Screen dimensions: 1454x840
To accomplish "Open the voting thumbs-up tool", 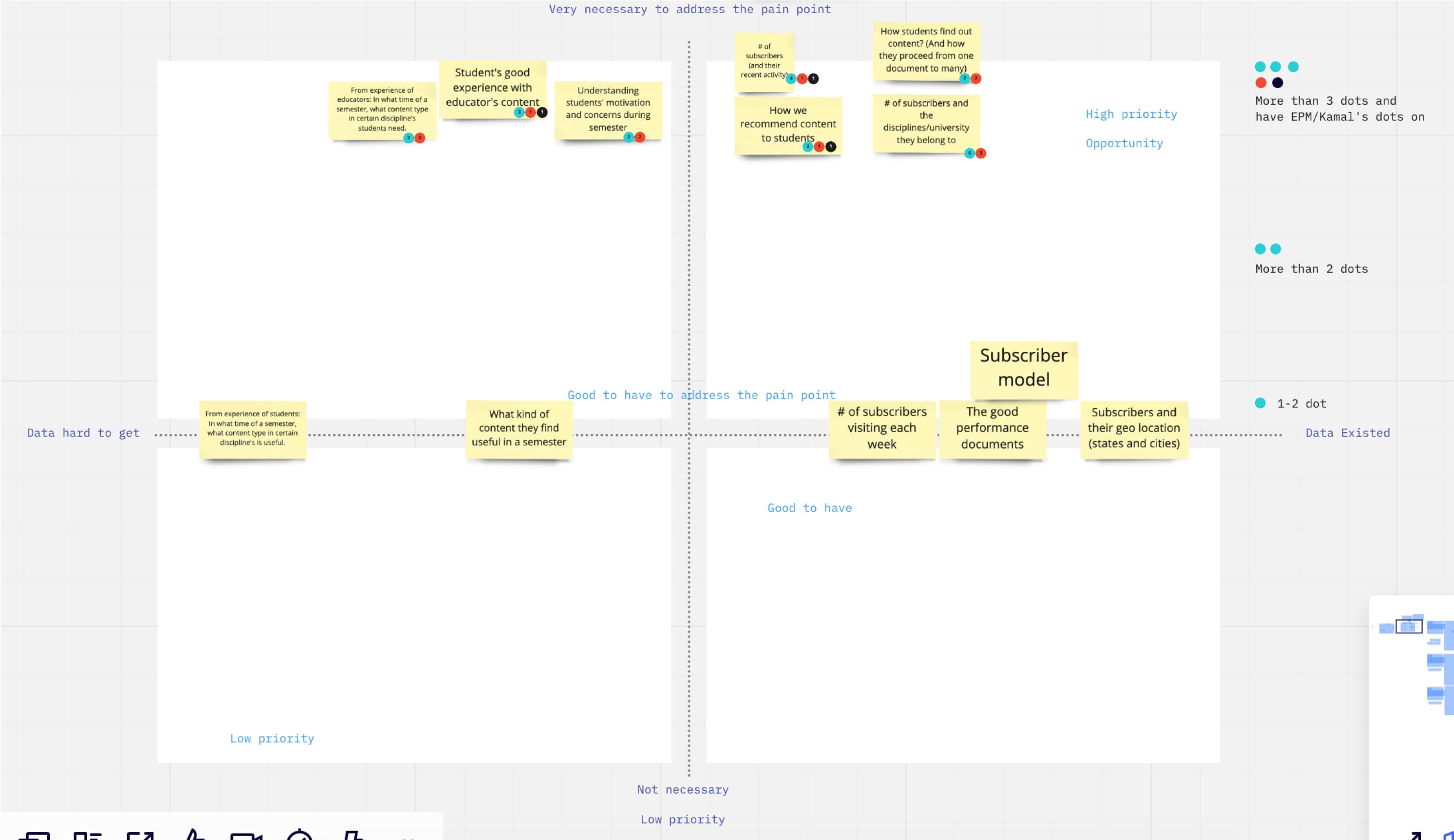I will [x=194, y=836].
